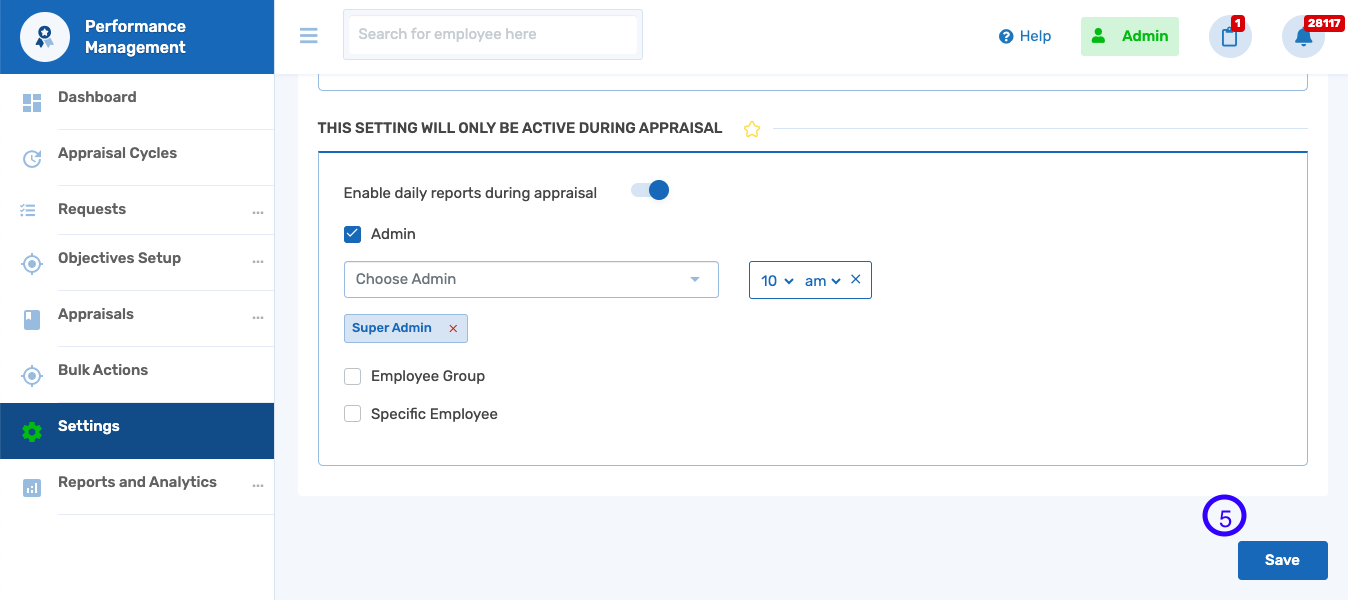Image resolution: width=1348 pixels, height=600 pixels.
Task: Open the hour dropdown set to 10
Action: coord(775,280)
